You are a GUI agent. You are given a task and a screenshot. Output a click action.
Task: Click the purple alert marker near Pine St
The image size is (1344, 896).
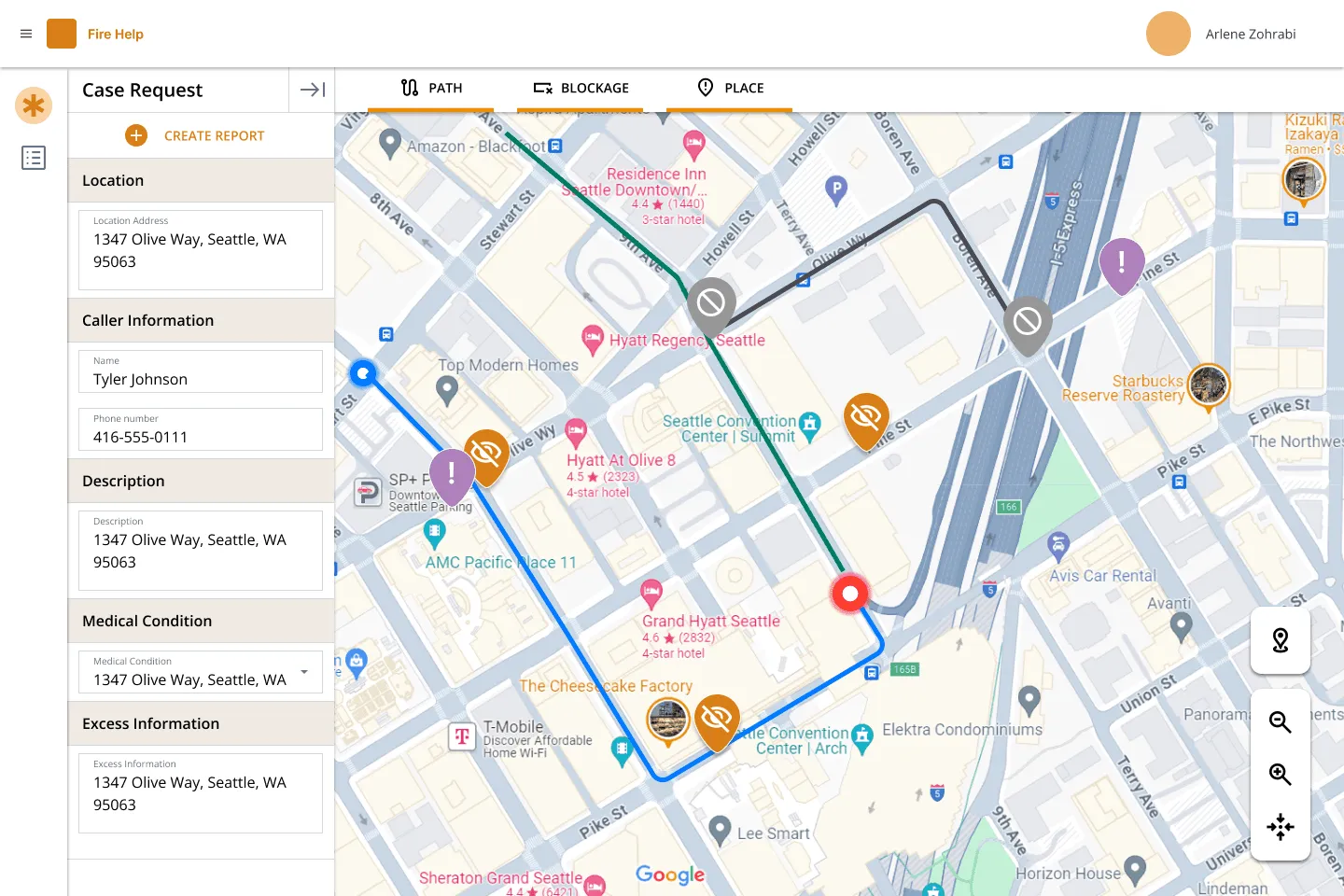1122,265
